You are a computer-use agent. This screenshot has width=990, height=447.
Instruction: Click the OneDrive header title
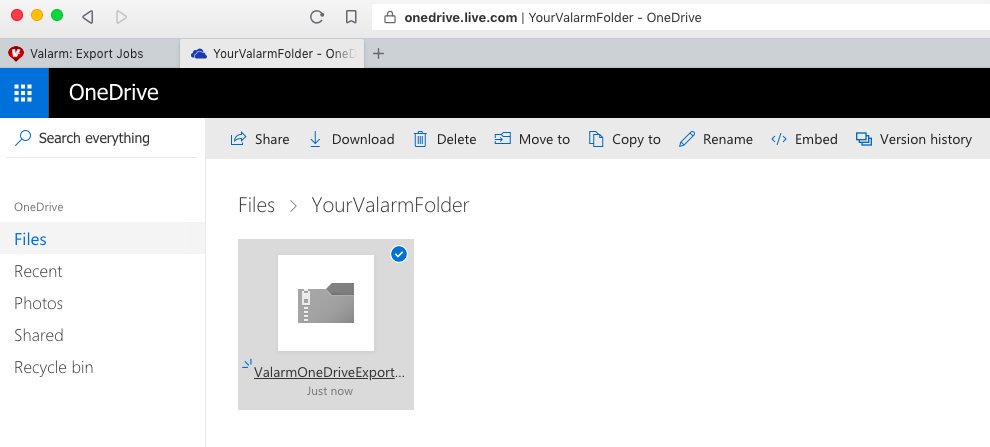click(114, 93)
